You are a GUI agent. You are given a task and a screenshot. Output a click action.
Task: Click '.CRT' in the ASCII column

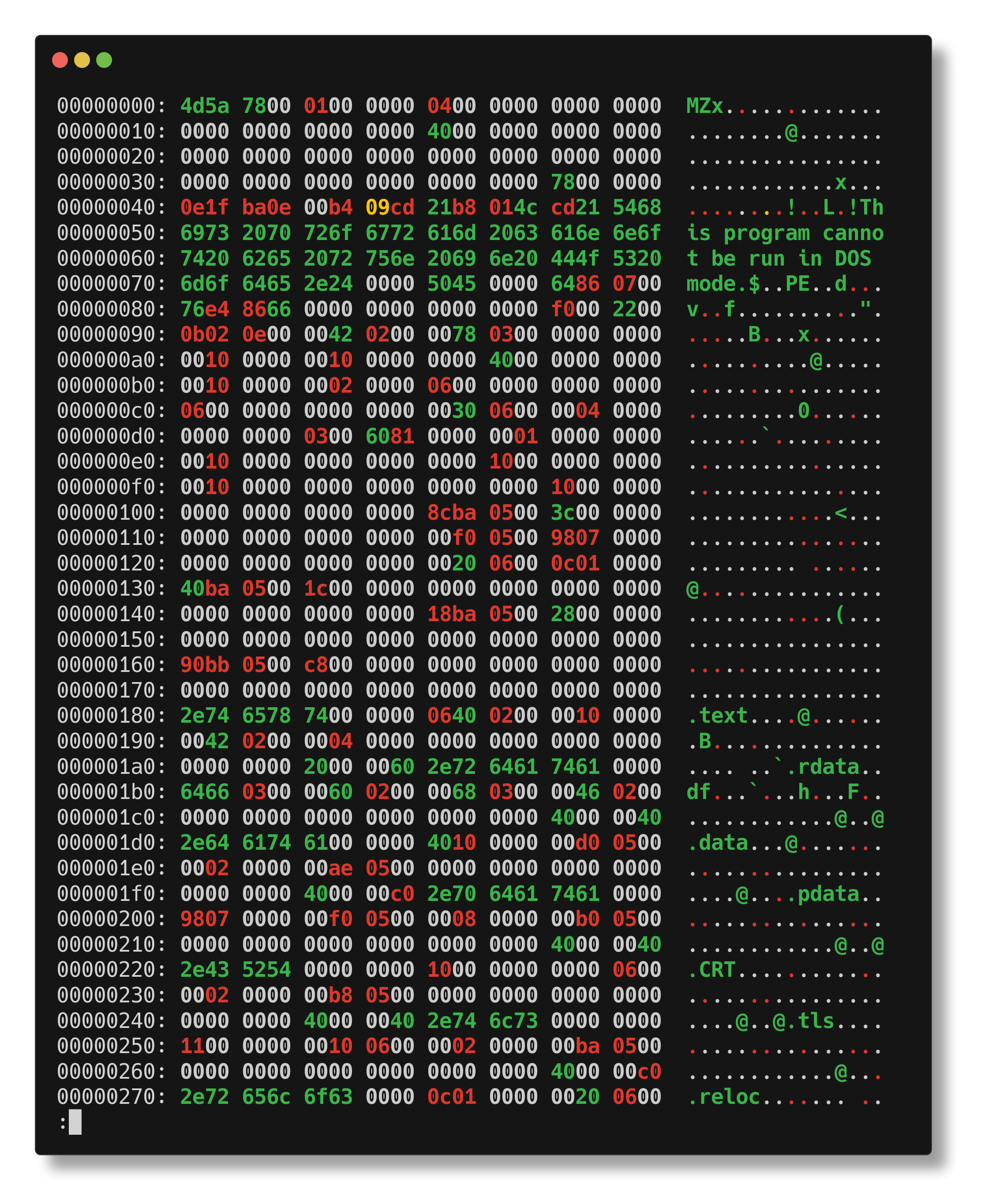pos(711,970)
